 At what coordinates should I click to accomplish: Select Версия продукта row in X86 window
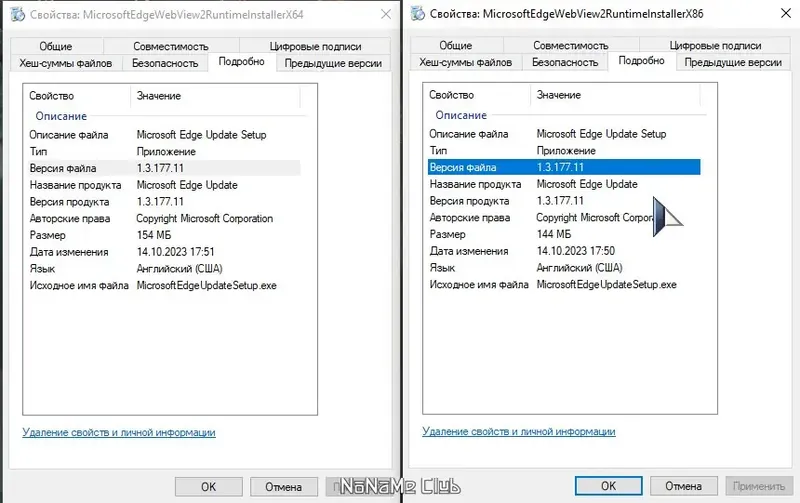[564, 201]
